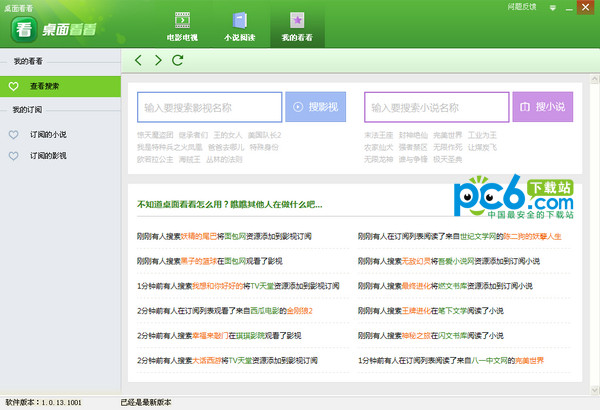Open 我想和你好好的 in the activity feed

tap(218, 286)
